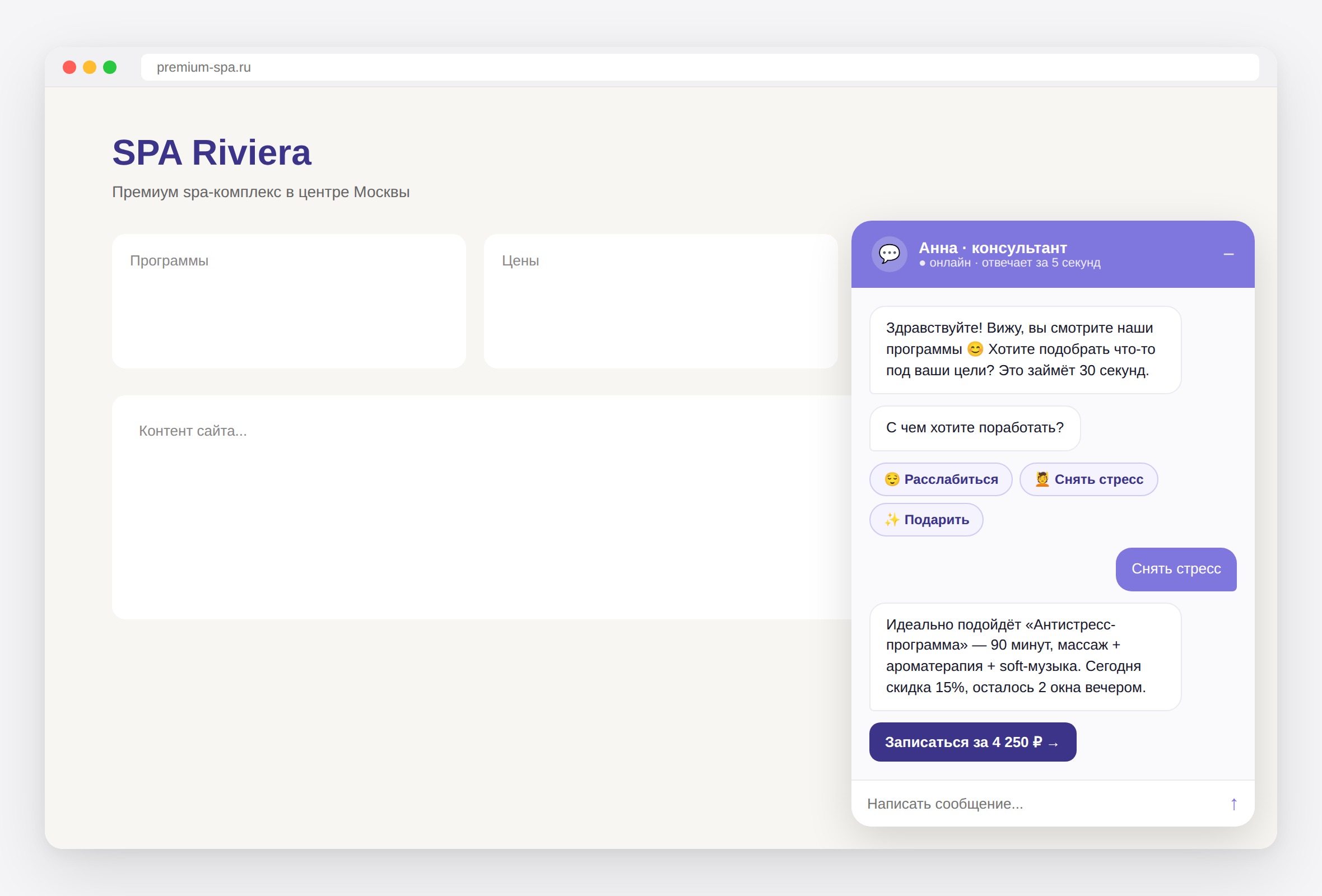1322x896 pixels.
Task: Click the red window close dot
Action: [x=69, y=67]
